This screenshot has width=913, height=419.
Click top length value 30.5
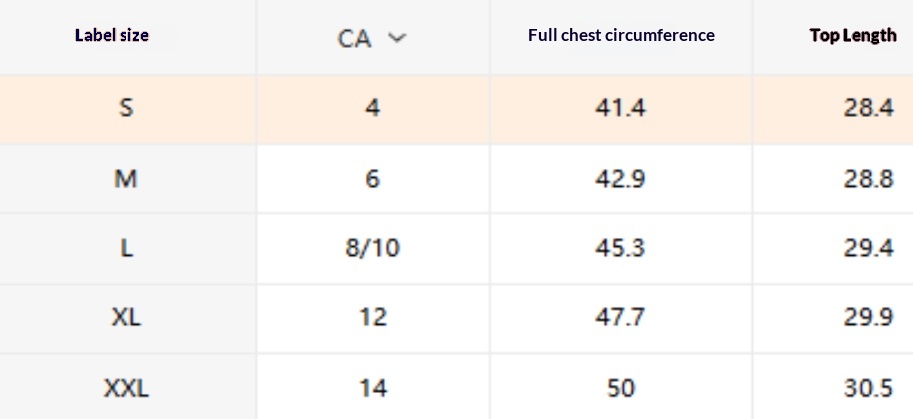(867, 387)
